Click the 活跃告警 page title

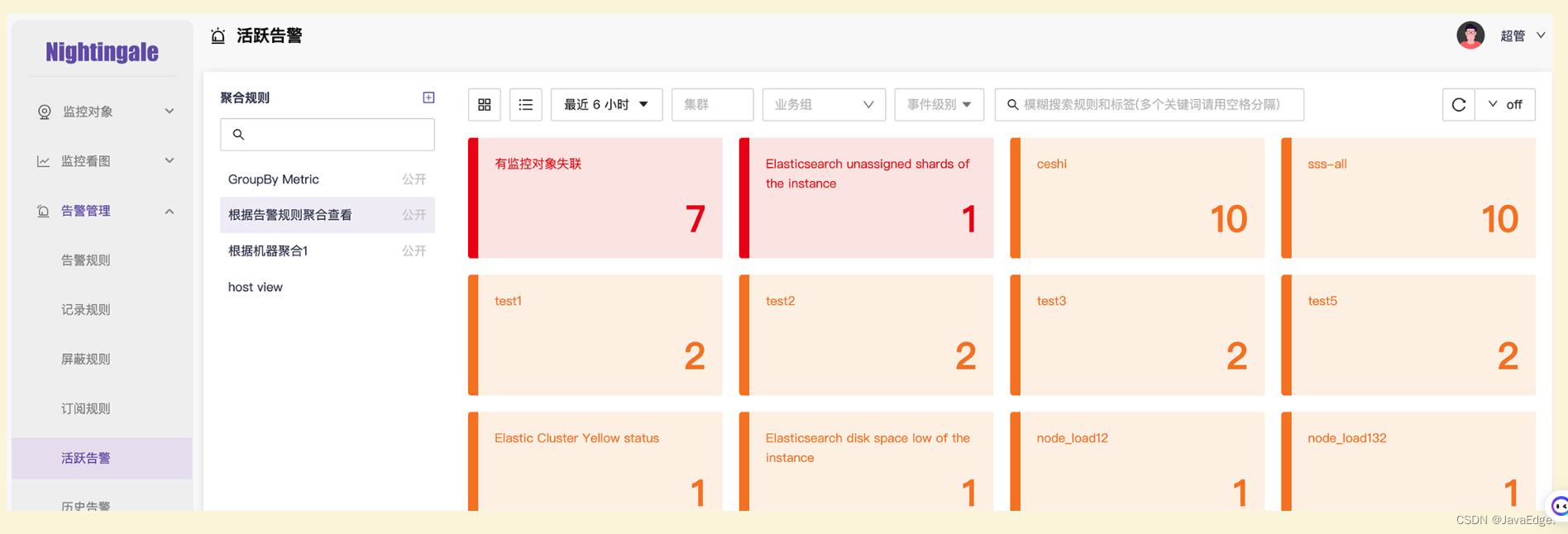coord(270,36)
